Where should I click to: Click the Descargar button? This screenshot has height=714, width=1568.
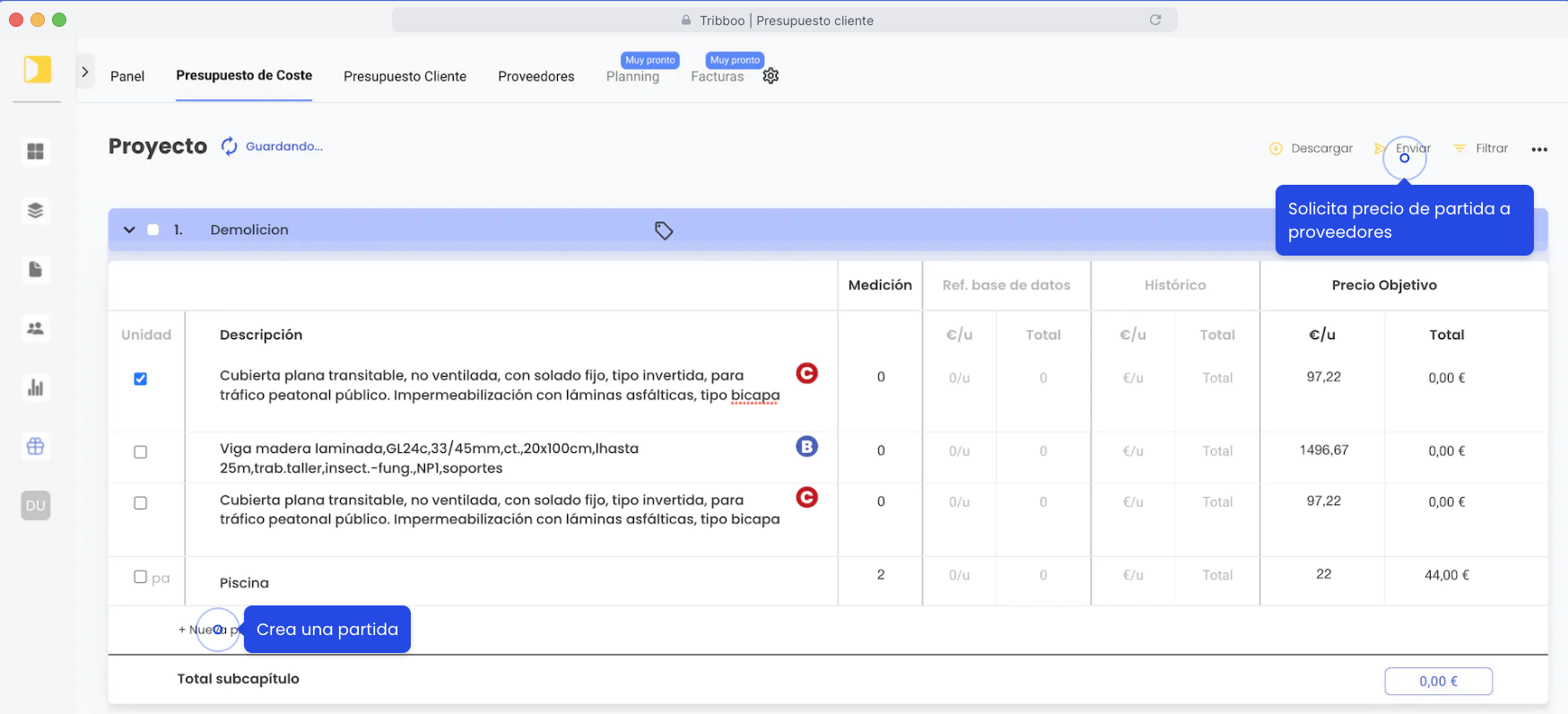tap(1311, 149)
